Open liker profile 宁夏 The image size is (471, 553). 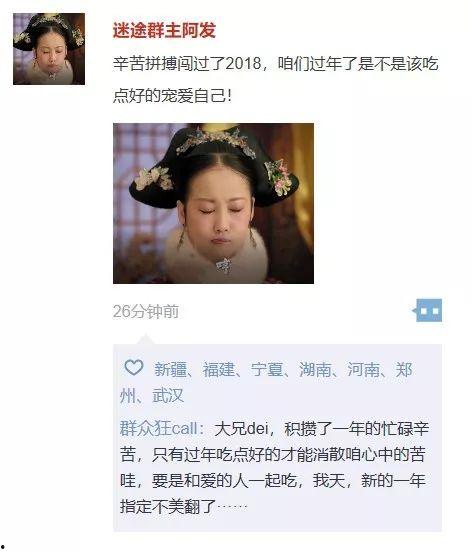(267, 369)
